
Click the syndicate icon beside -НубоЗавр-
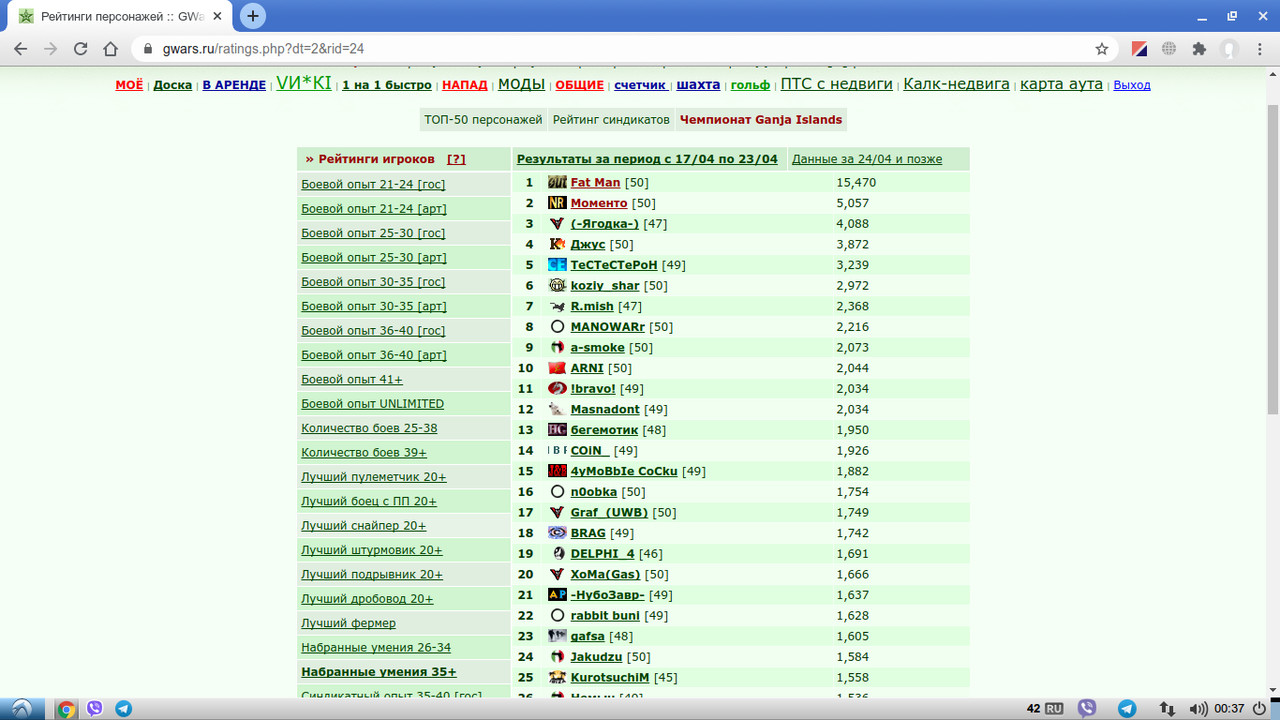coord(557,595)
